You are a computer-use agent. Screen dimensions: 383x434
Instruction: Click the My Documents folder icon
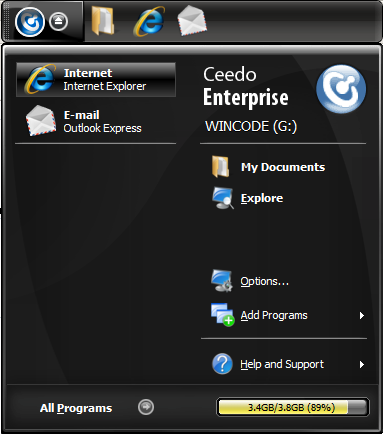pos(220,166)
